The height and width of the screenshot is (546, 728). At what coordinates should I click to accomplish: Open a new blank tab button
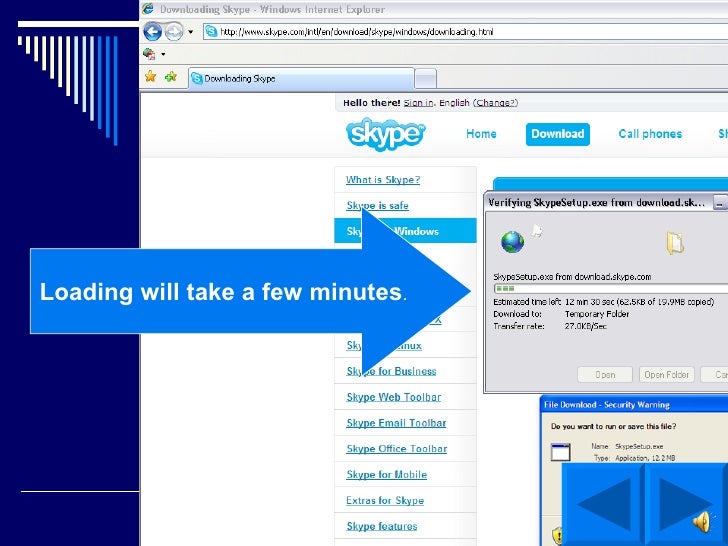[425, 78]
